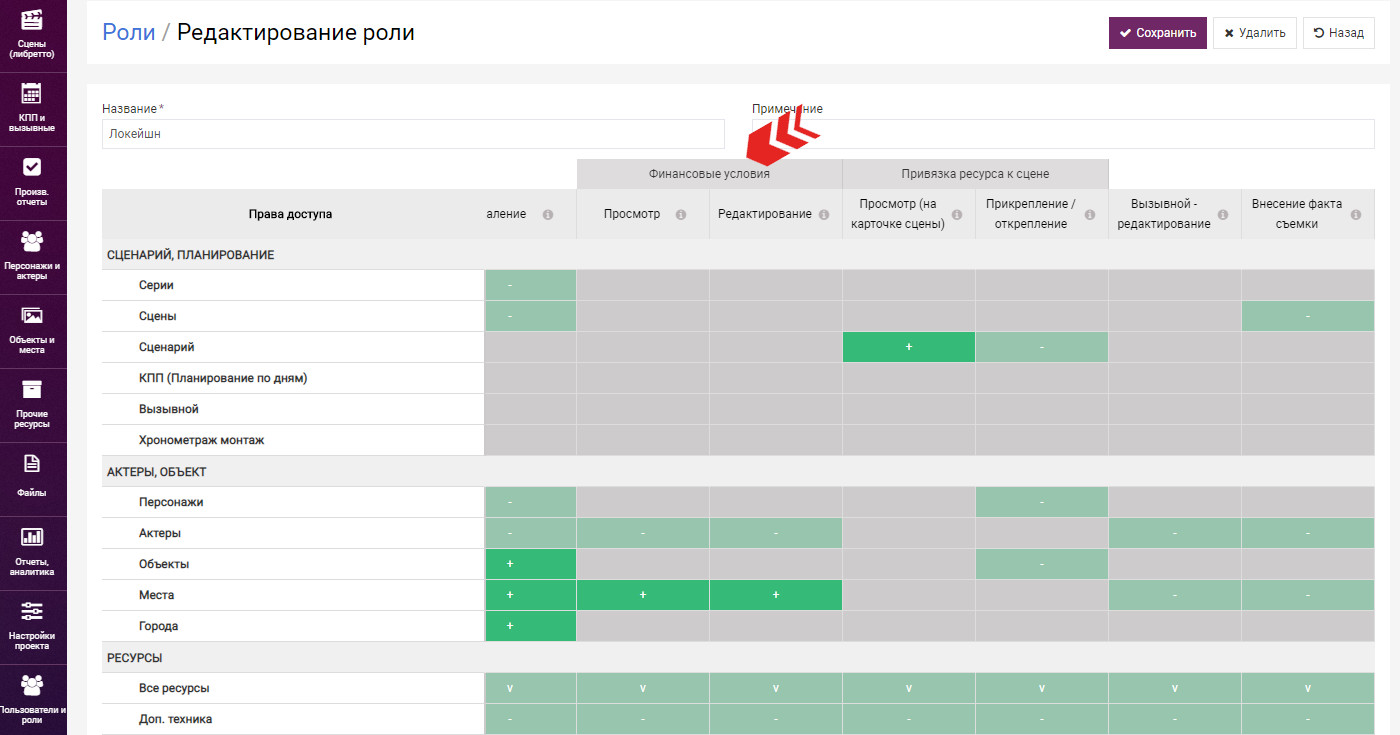Open Пользователи и роли sidebar section
The width and height of the screenshot is (1400, 735).
[x=33, y=700]
